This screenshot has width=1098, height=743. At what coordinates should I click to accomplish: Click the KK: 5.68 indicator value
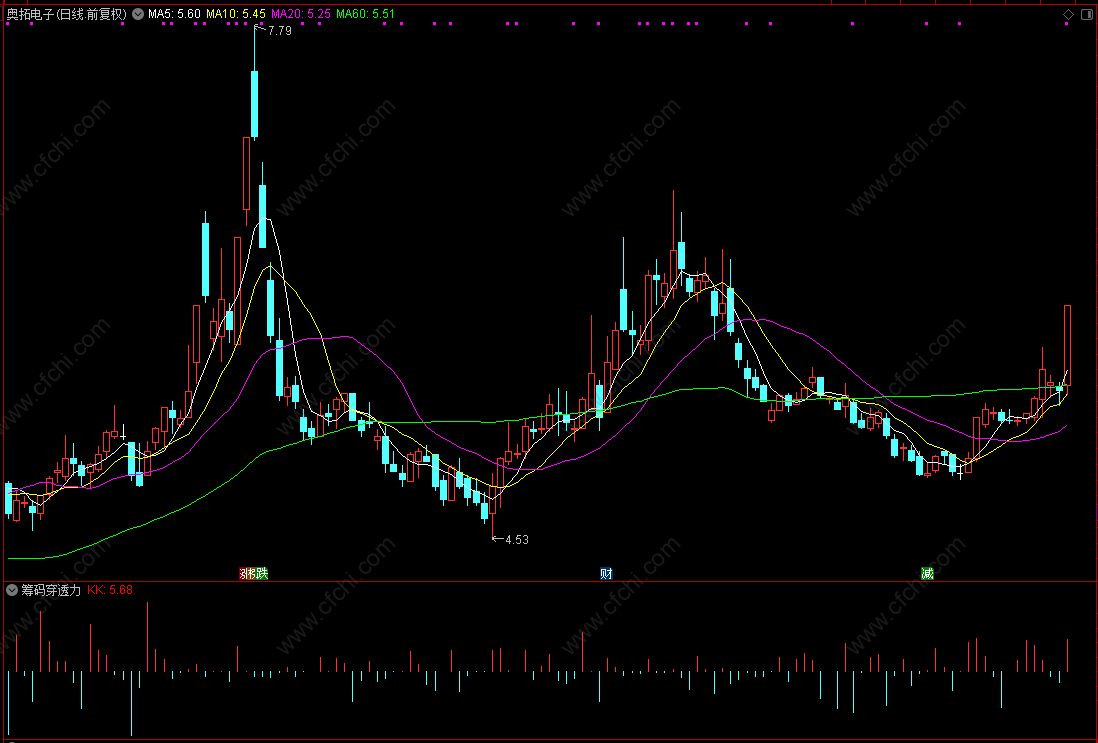click(110, 590)
